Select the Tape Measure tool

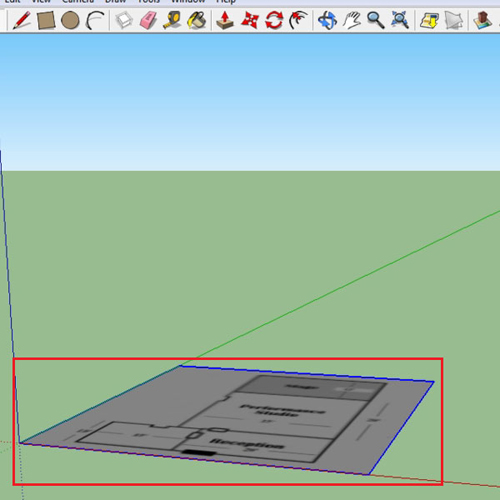point(172,20)
